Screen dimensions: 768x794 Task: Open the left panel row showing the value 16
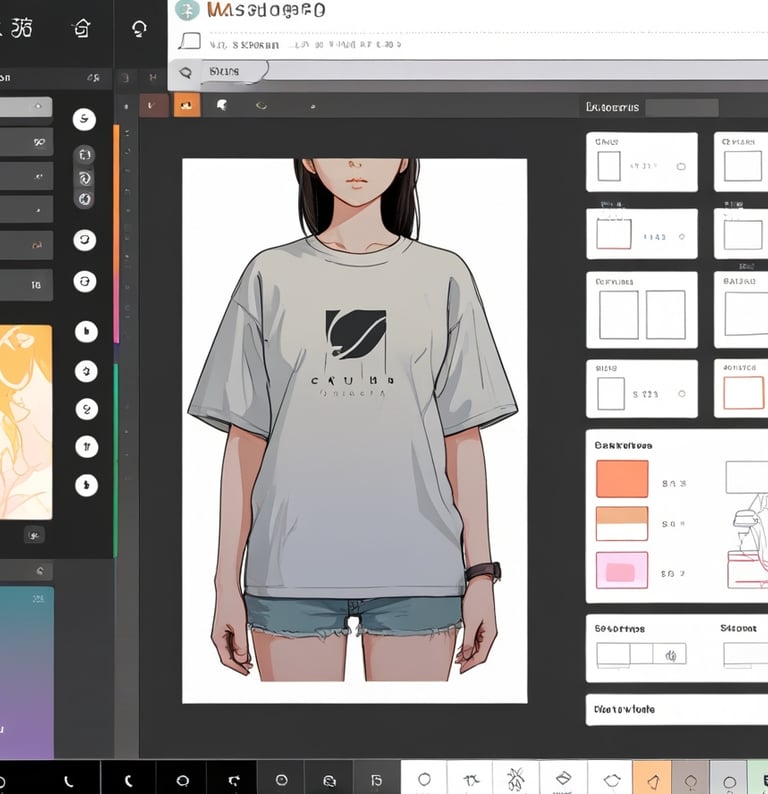(x=26, y=285)
